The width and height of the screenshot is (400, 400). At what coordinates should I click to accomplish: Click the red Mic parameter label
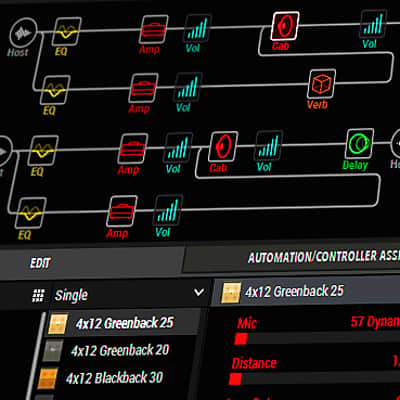(247, 323)
